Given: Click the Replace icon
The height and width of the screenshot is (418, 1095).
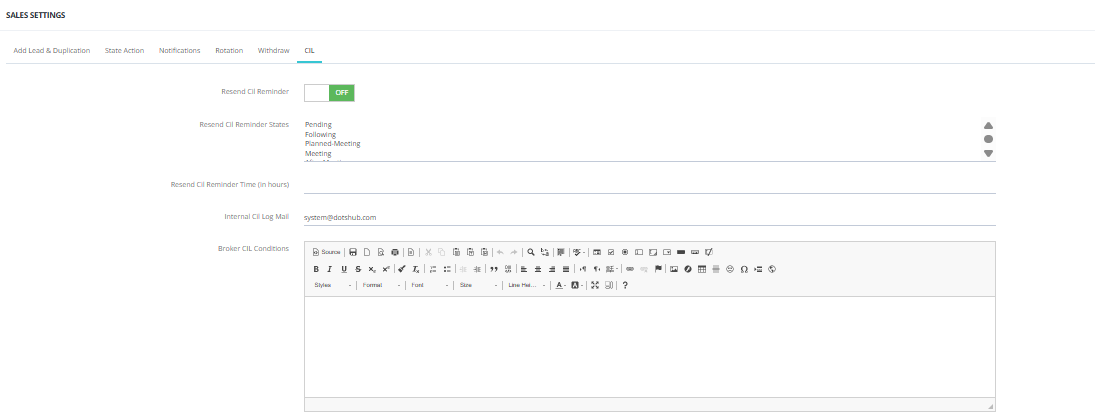Looking at the screenshot, I should tap(545, 252).
